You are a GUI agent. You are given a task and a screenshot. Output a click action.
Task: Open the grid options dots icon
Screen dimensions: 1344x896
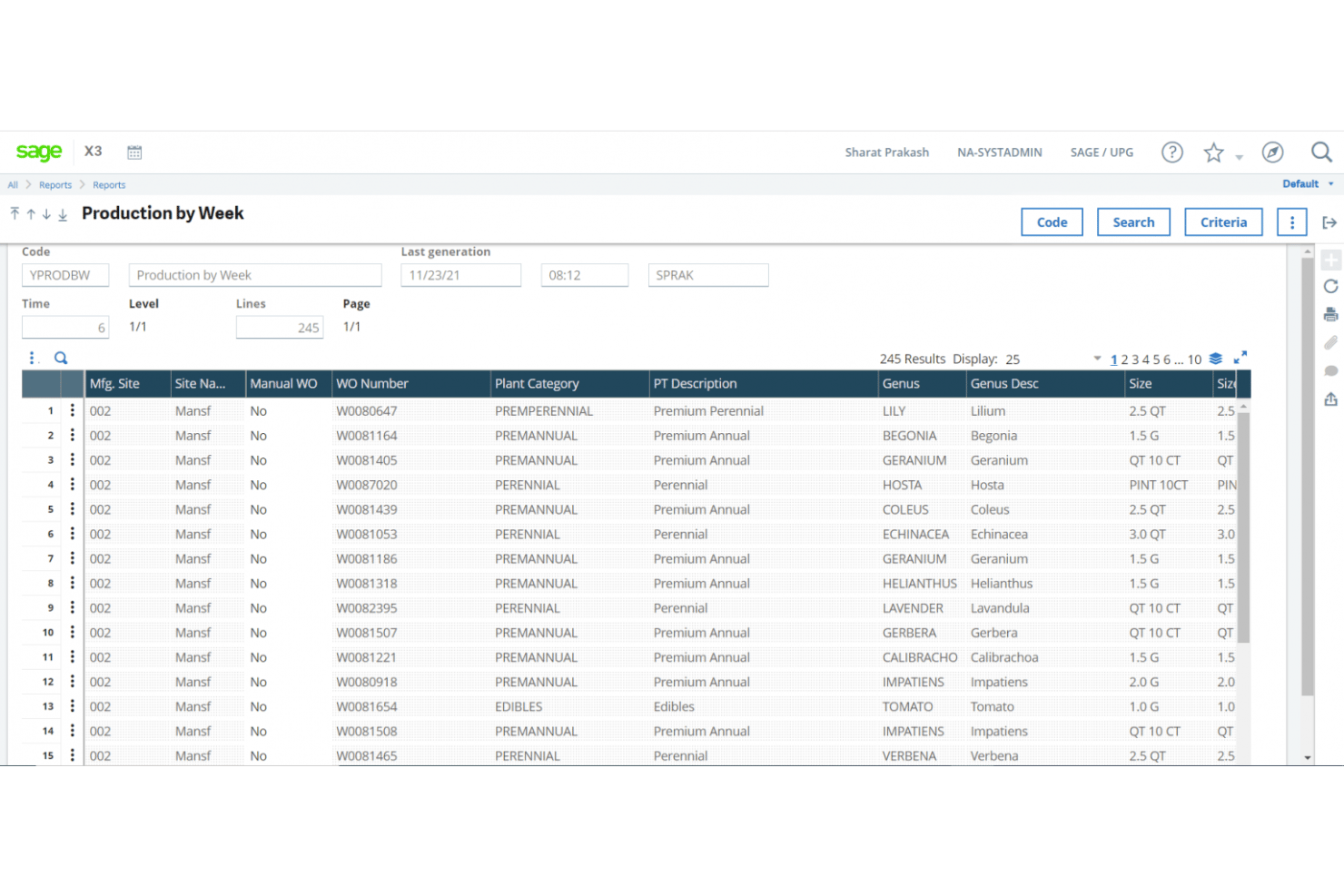[x=32, y=358]
